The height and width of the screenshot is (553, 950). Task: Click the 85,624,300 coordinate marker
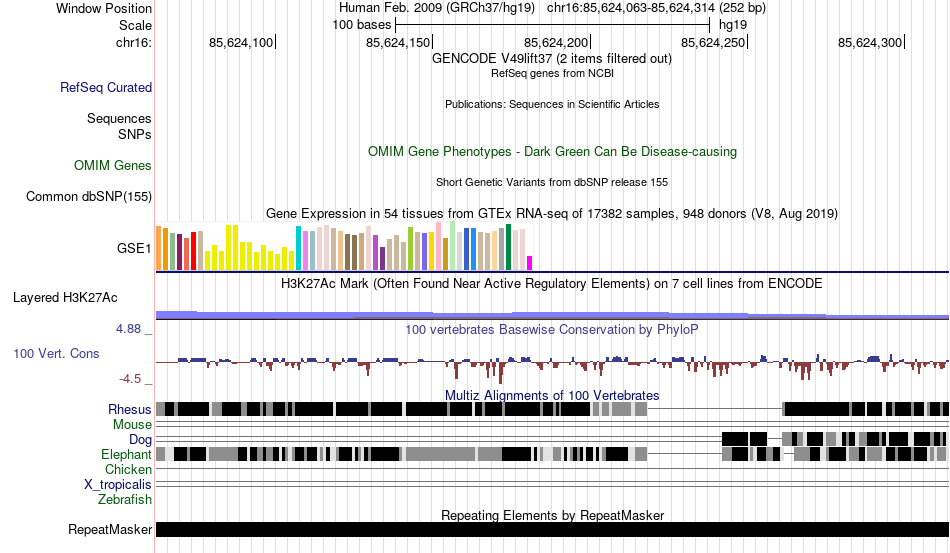[871, 42]
